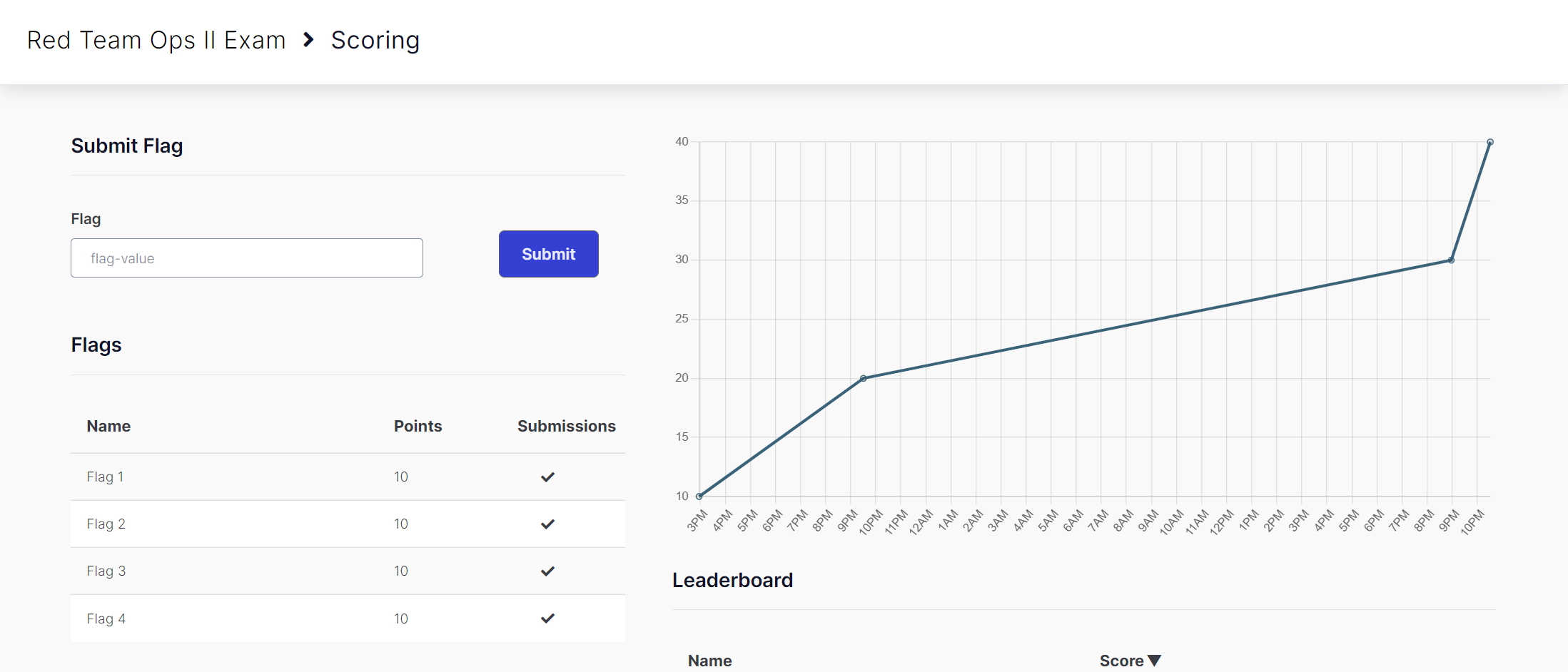Viewport: 1568px width, 672px height.
Task: Click the Submissions column header
Action: point(566,426)
